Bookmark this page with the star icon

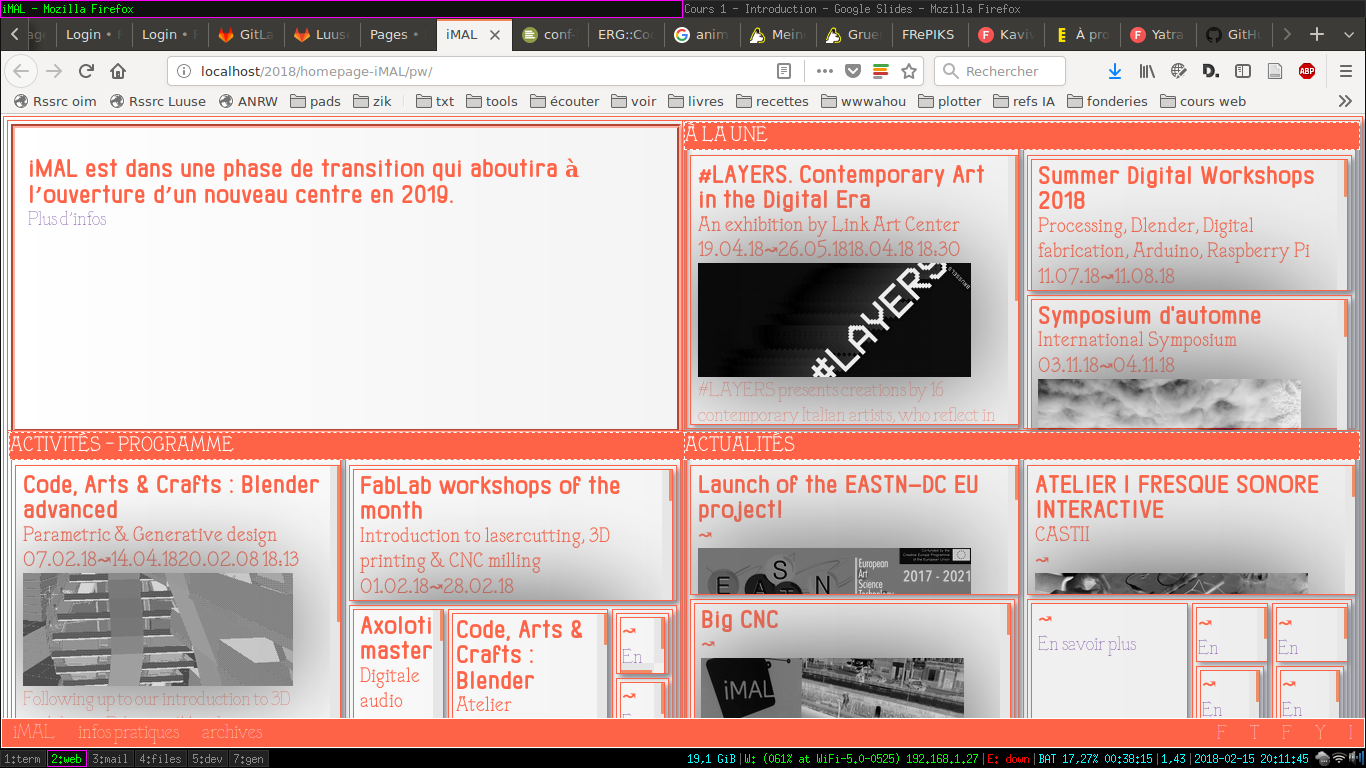point(909,71)
